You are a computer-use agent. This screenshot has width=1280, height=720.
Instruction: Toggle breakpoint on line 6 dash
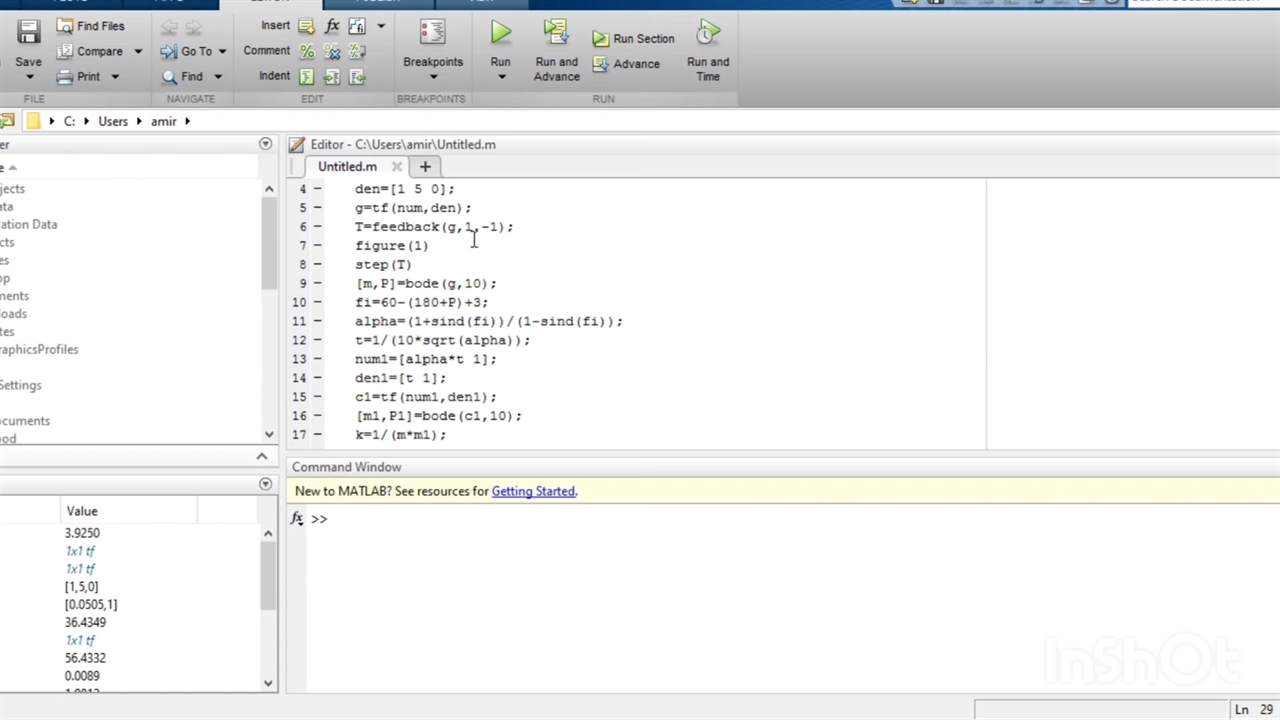[318, 227]
